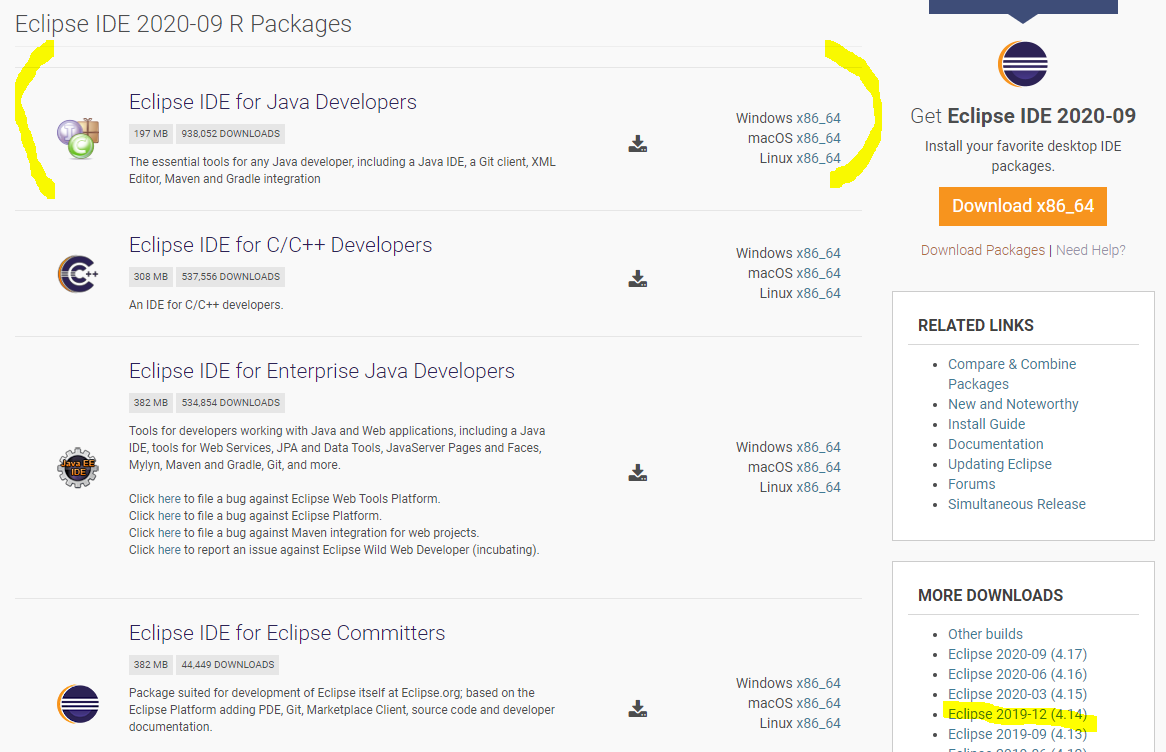The image size is (1166, 752).
Task: Open Compare & Combine Packages link
Action: click(1012, 374)
